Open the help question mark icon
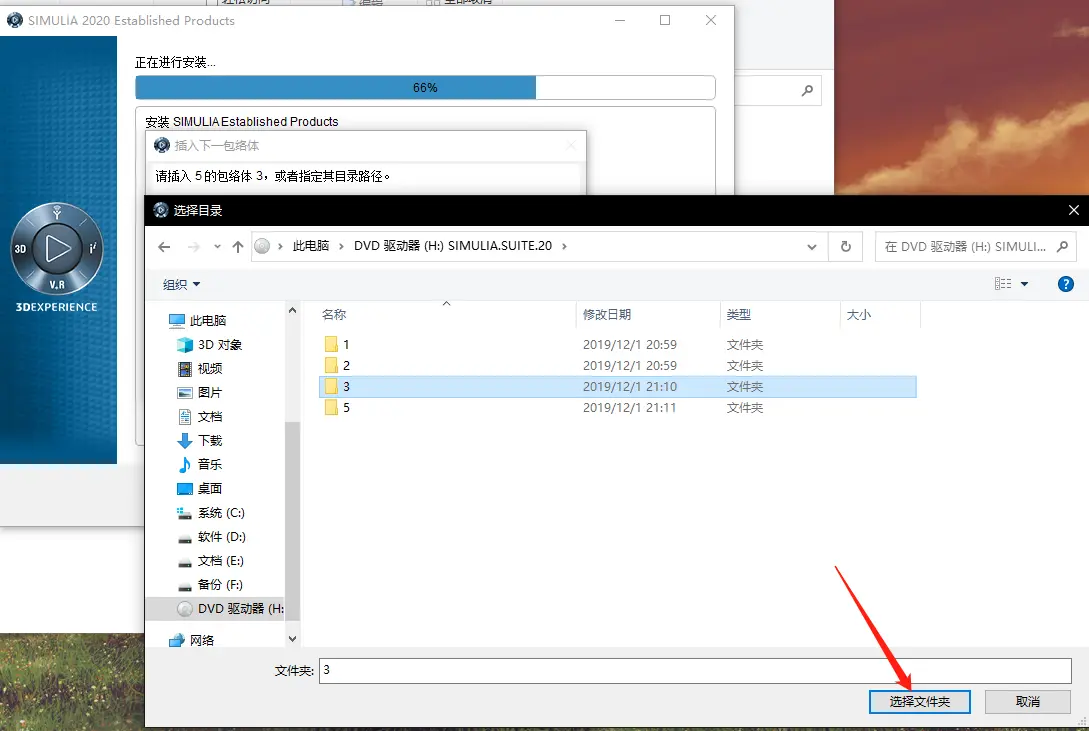Viewport: 1089px width, 731px height. coord(1065,284)
